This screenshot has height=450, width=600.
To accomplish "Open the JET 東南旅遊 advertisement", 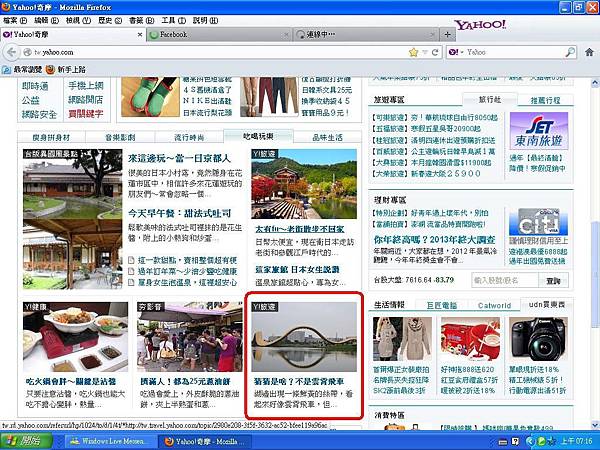I will (539, 130).
